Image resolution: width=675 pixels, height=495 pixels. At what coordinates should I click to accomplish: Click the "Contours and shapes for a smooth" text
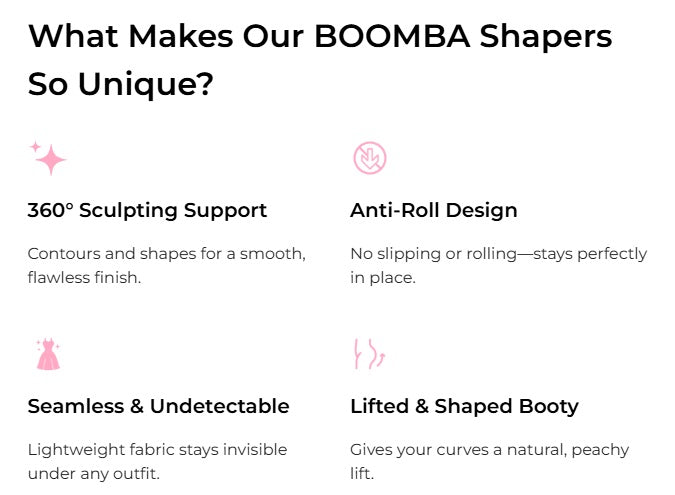[166, 254]
